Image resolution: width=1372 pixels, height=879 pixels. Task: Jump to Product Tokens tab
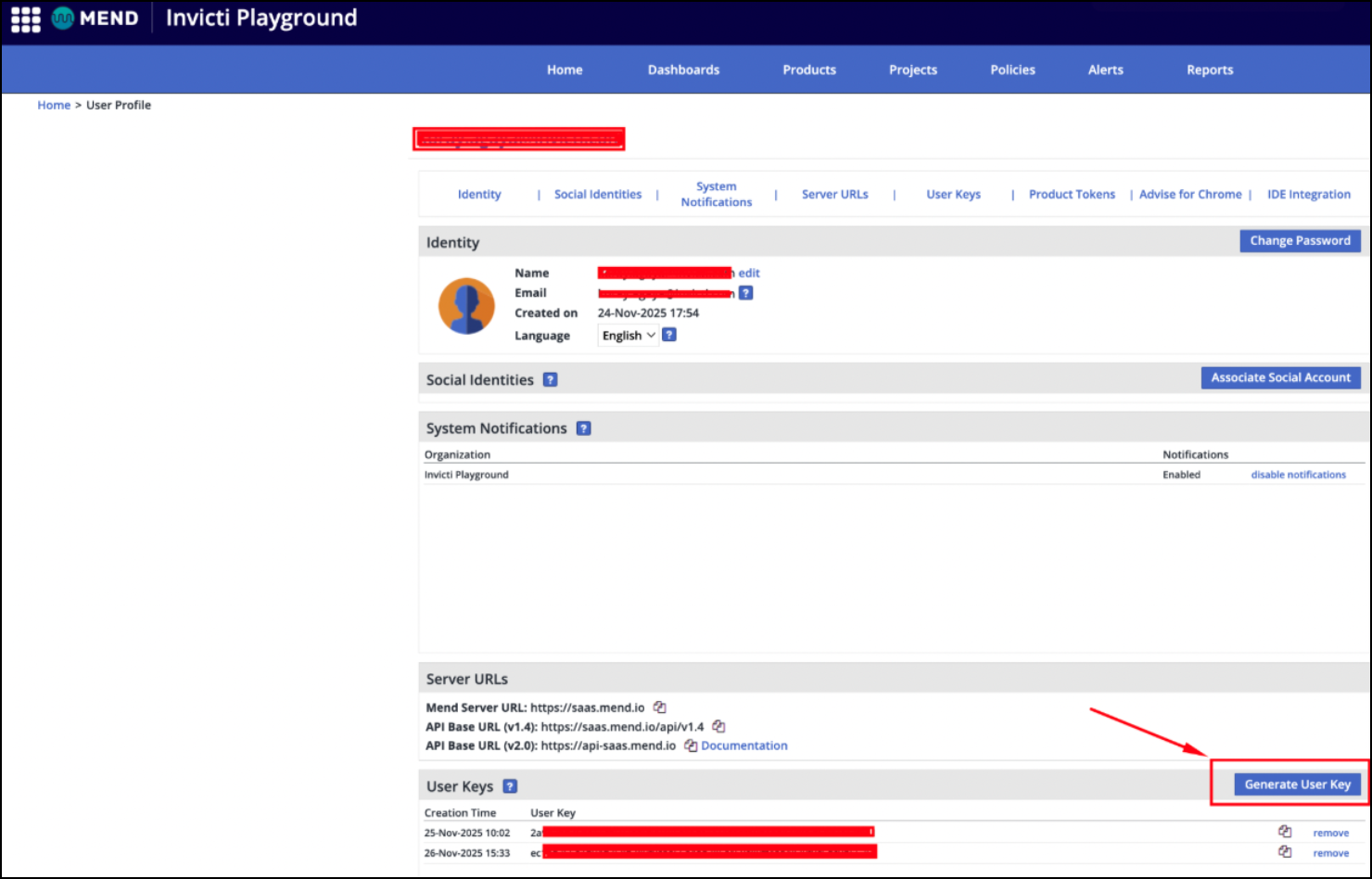click(1072, 195)
